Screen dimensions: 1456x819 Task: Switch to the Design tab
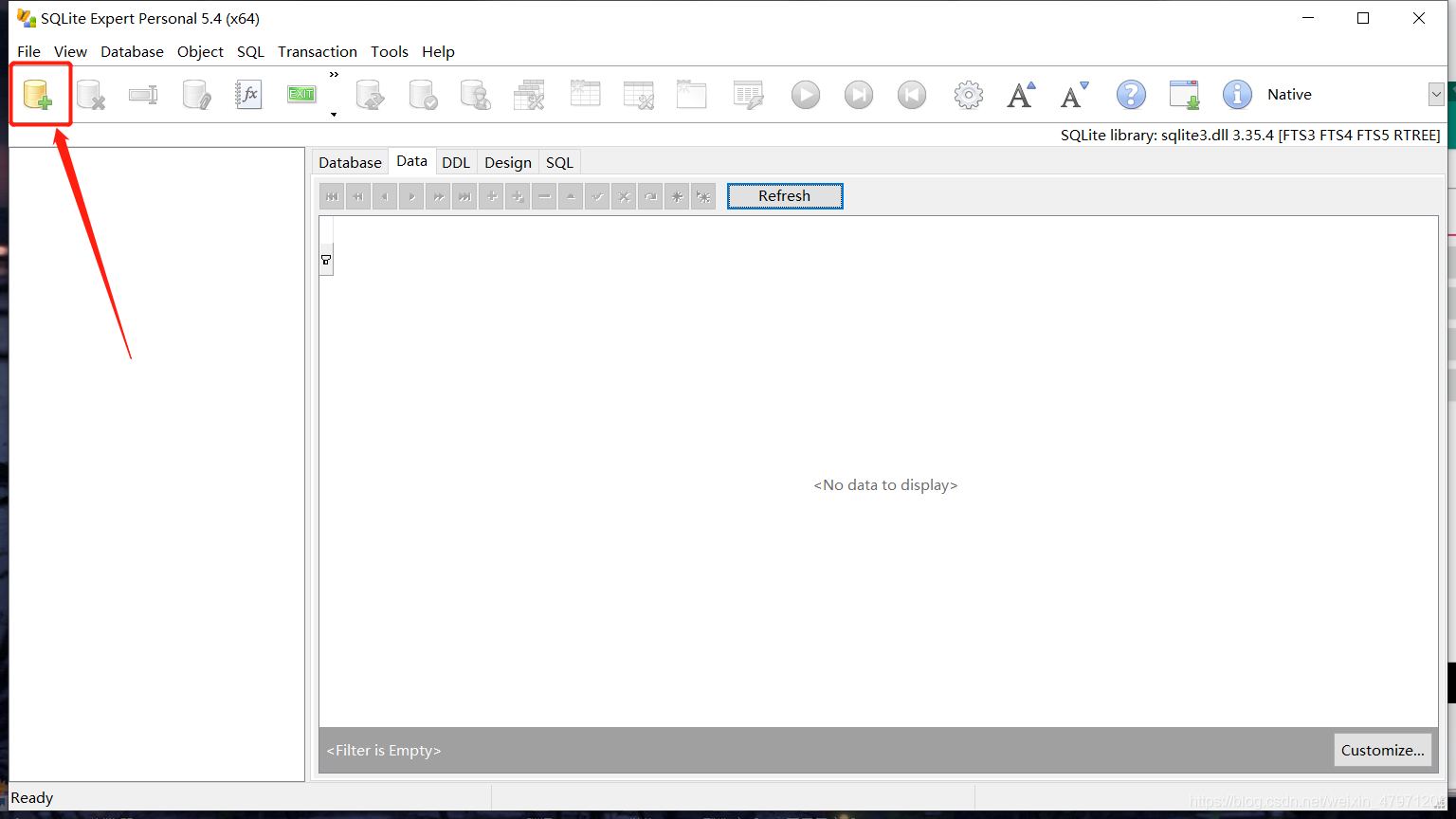(x=508, y=162)
